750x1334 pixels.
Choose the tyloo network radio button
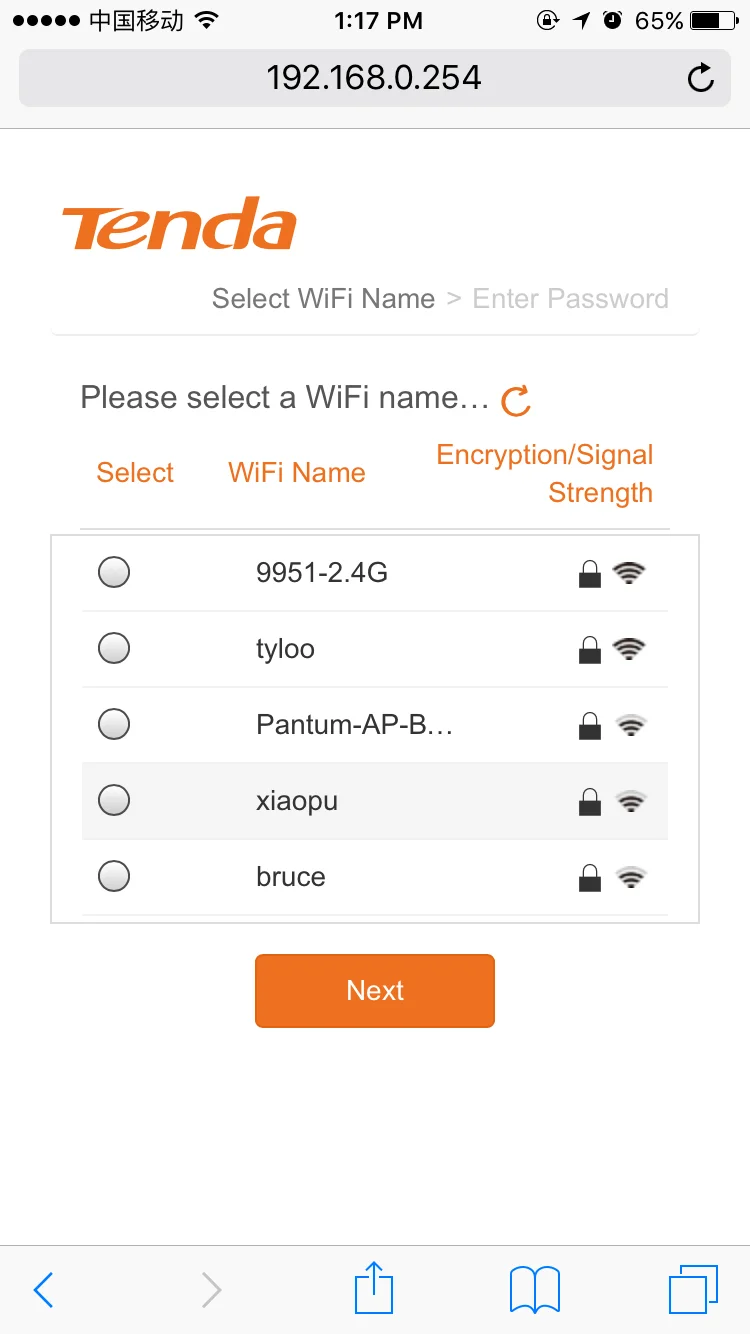click(x=114, y=648)
